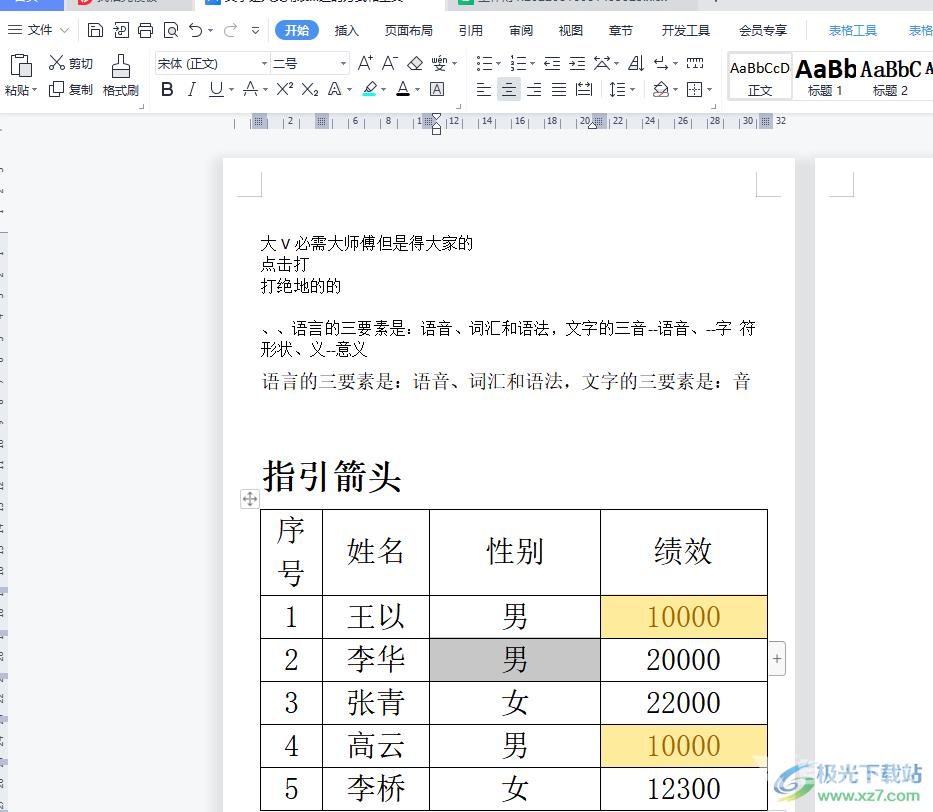Activate the Format Painter 格式刷
This screenshot has width=933, height=812.
(121, 76)
